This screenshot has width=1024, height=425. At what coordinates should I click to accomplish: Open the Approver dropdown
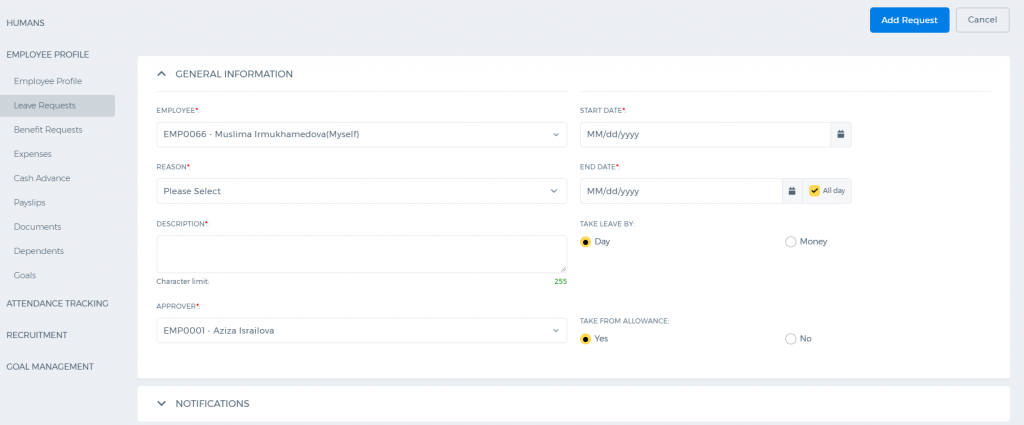tap(362, 330)
